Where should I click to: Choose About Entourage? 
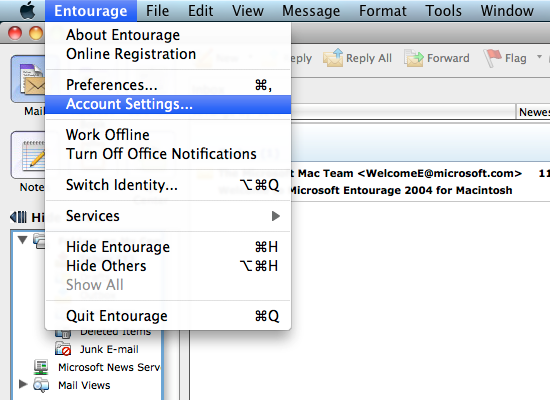point(168,35)
